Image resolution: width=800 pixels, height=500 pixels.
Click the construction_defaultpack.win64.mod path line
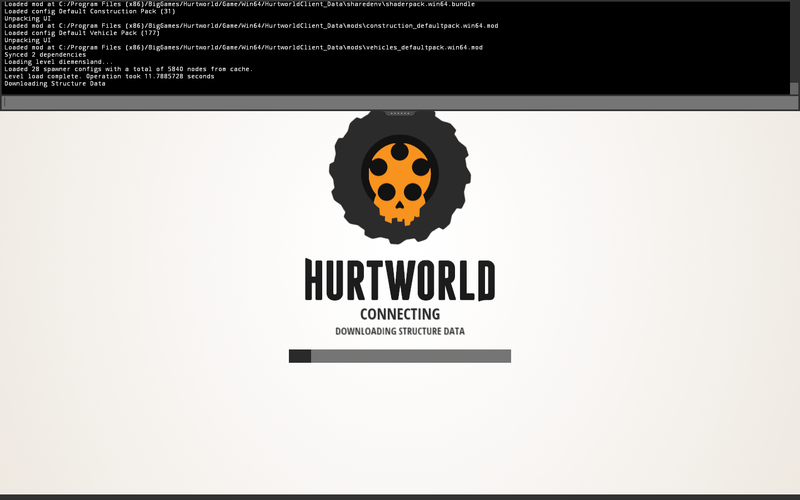click(x=252, y=26)
